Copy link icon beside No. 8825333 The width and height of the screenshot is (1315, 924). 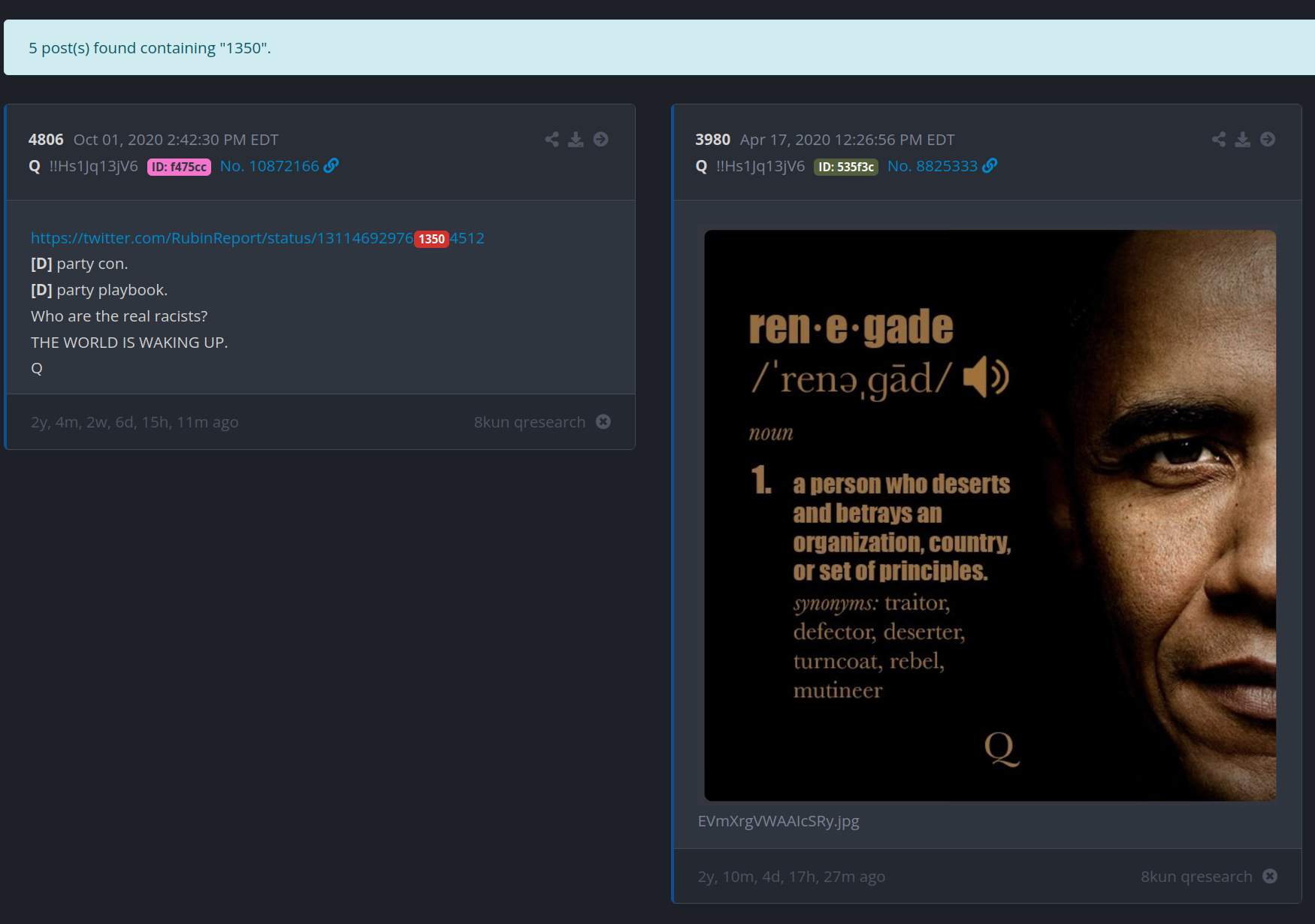tap(990, 165)
